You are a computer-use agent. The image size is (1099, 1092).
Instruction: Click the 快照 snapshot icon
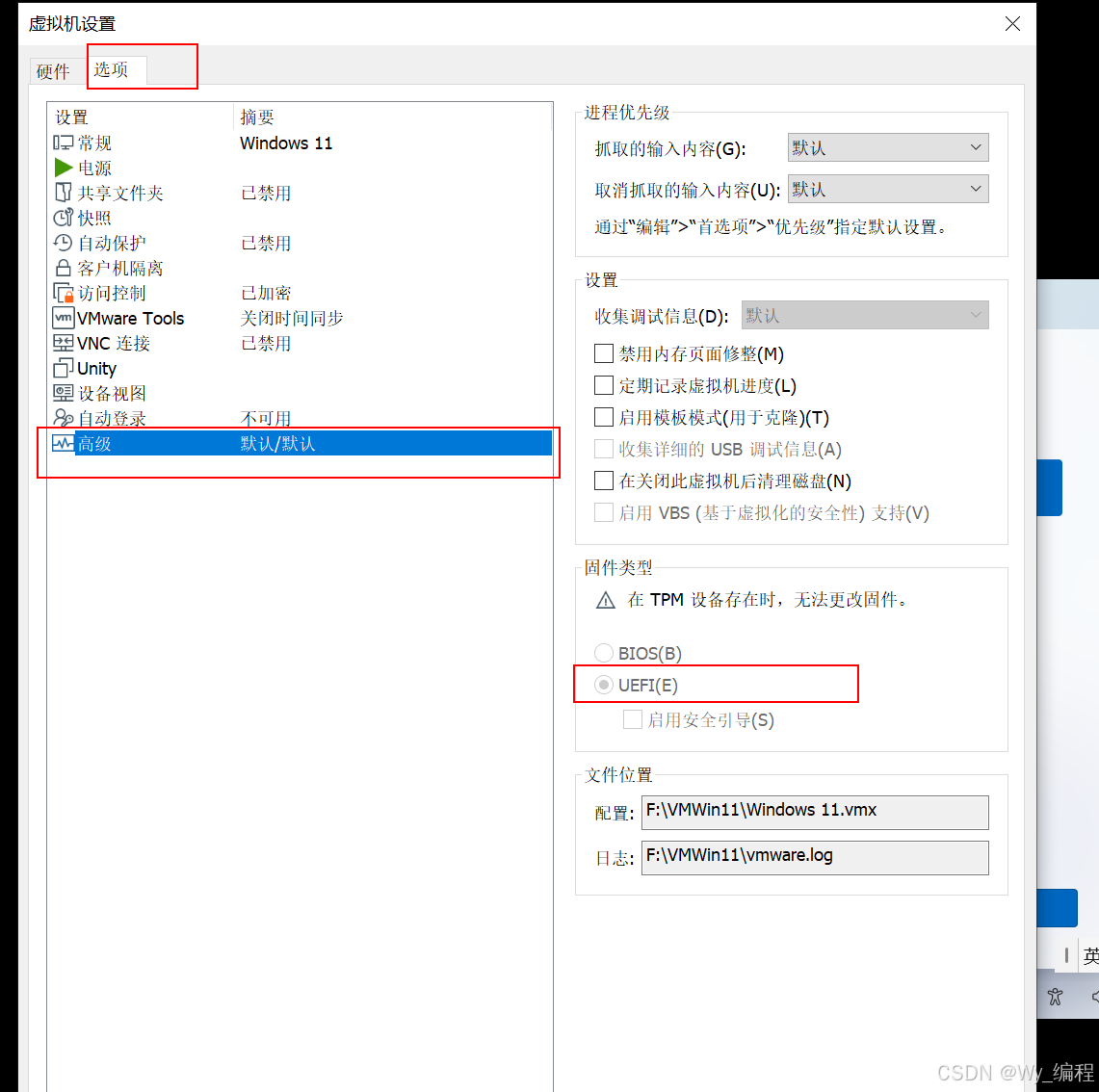coord(63,218)
